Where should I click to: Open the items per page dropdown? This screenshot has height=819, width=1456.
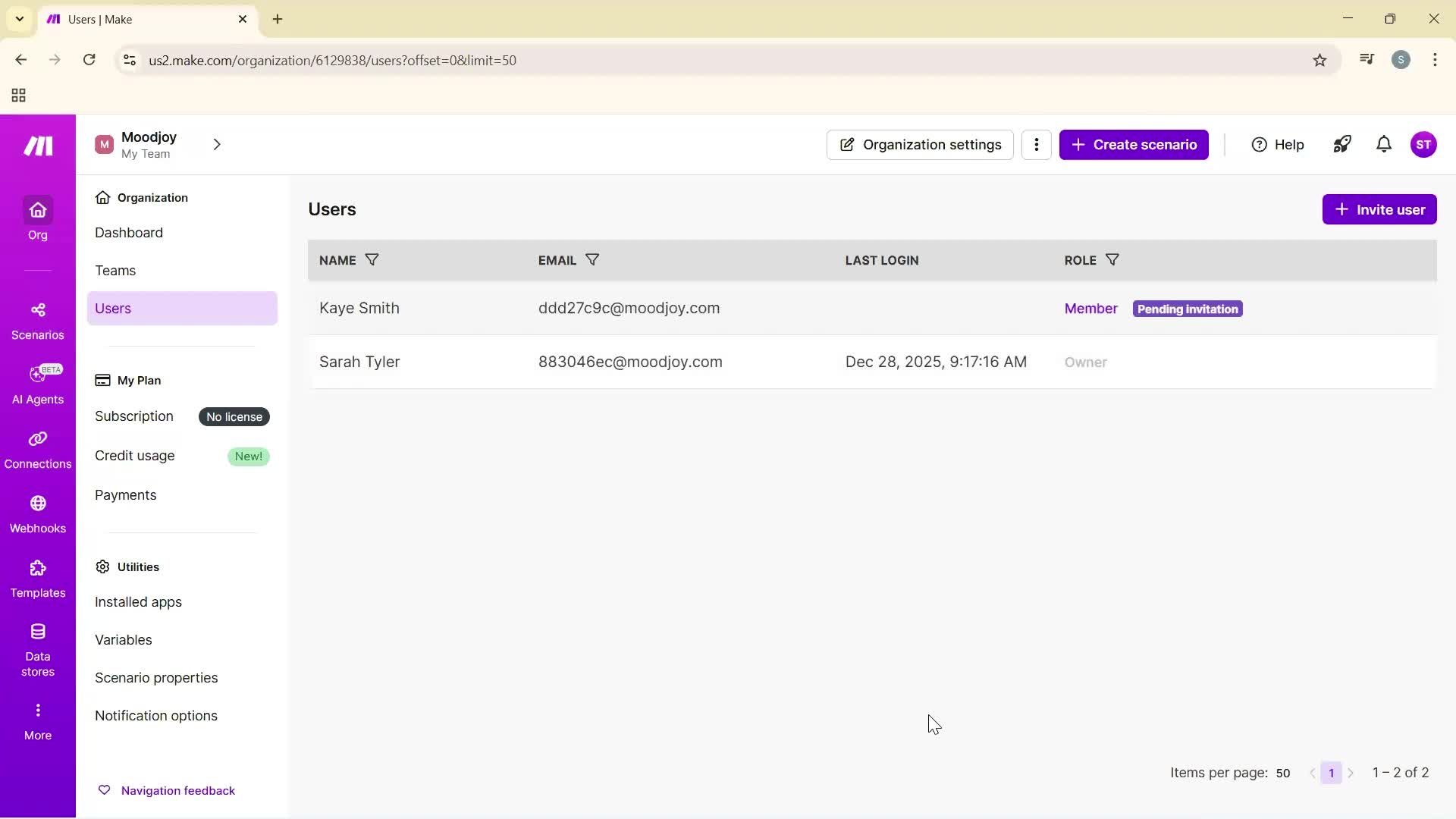[1283, 773]
